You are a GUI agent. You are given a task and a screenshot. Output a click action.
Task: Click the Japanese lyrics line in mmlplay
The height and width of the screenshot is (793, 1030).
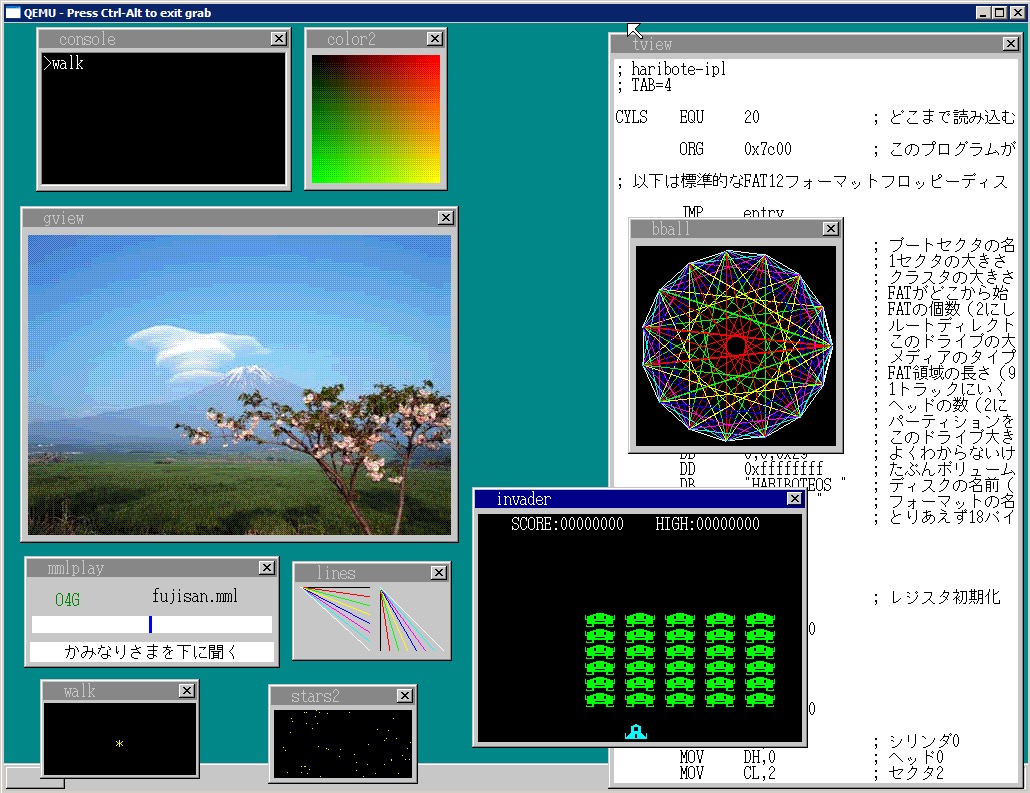point(151,652)
